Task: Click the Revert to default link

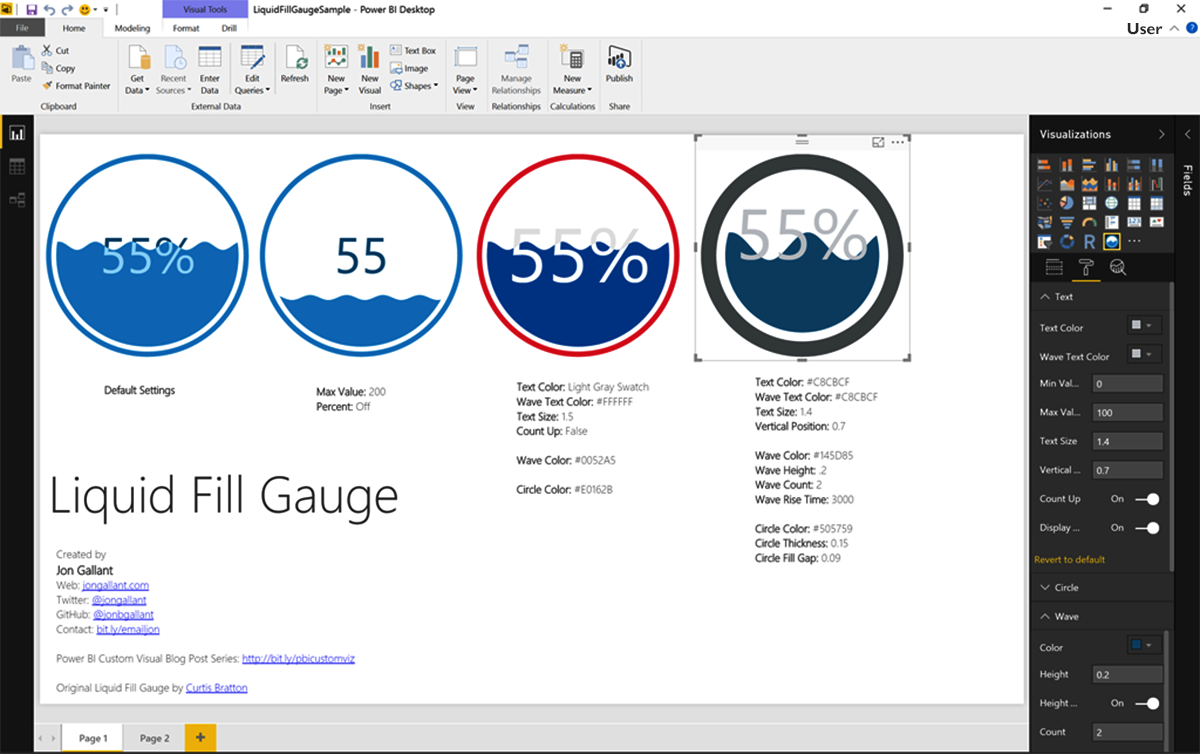Action: click(x=1068, y=559)
